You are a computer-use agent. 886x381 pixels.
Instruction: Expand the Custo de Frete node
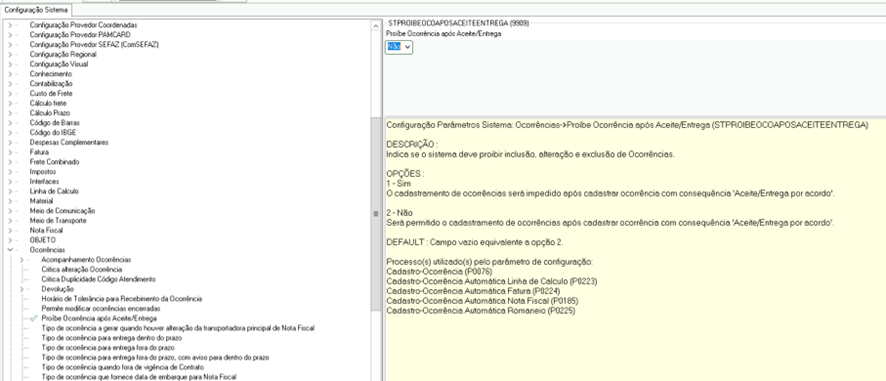click(x=10, y=94)
